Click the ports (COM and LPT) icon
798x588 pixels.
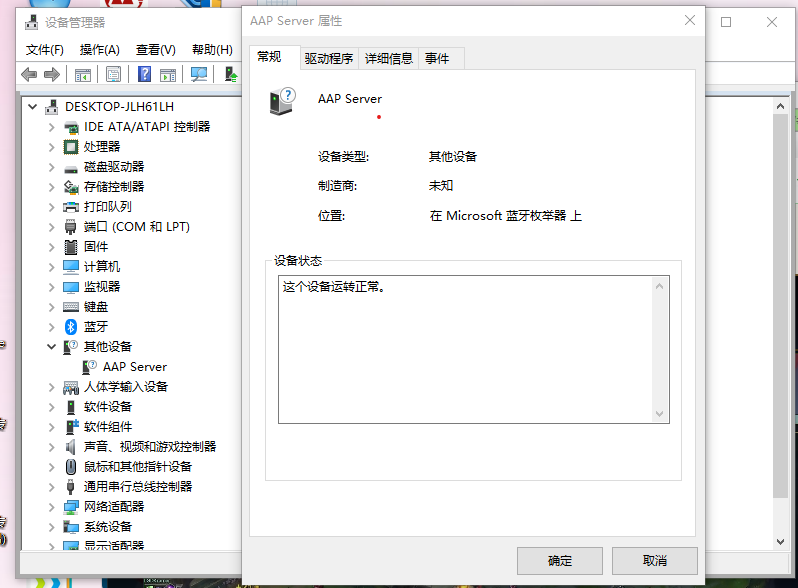(x=71, y=227)
